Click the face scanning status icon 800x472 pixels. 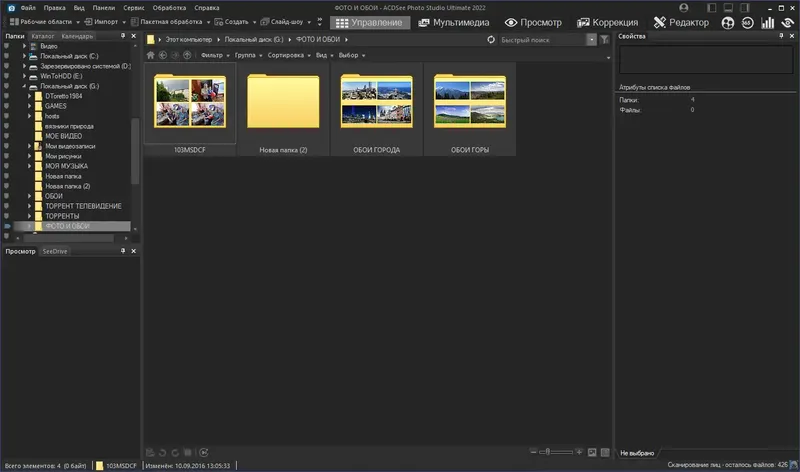point(794,465)
